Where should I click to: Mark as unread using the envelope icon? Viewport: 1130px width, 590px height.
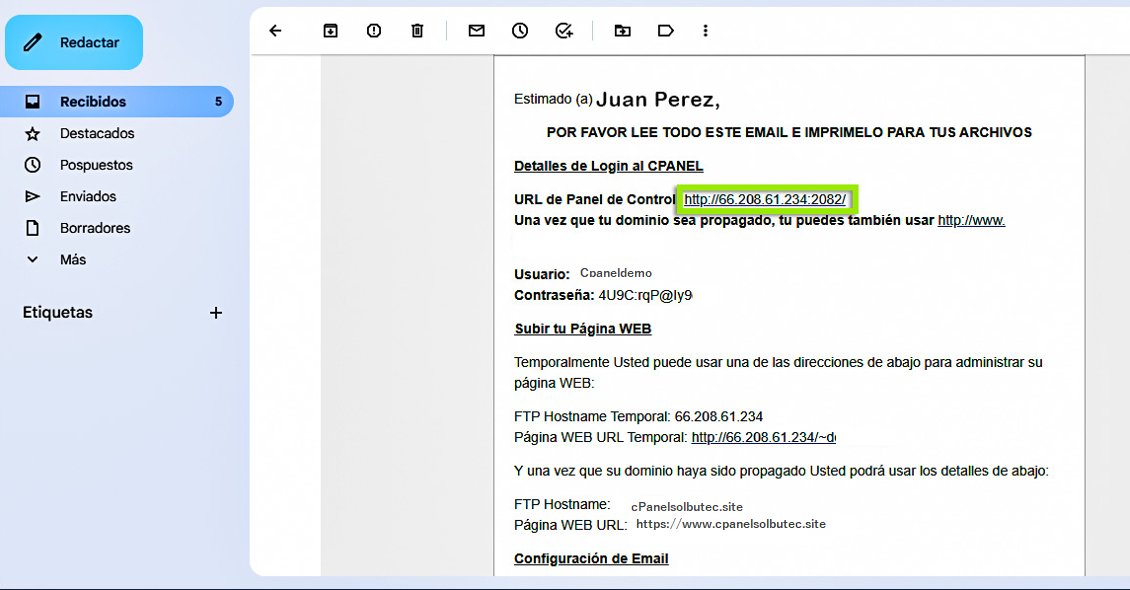pyautogui.click(x=476, y=31)
